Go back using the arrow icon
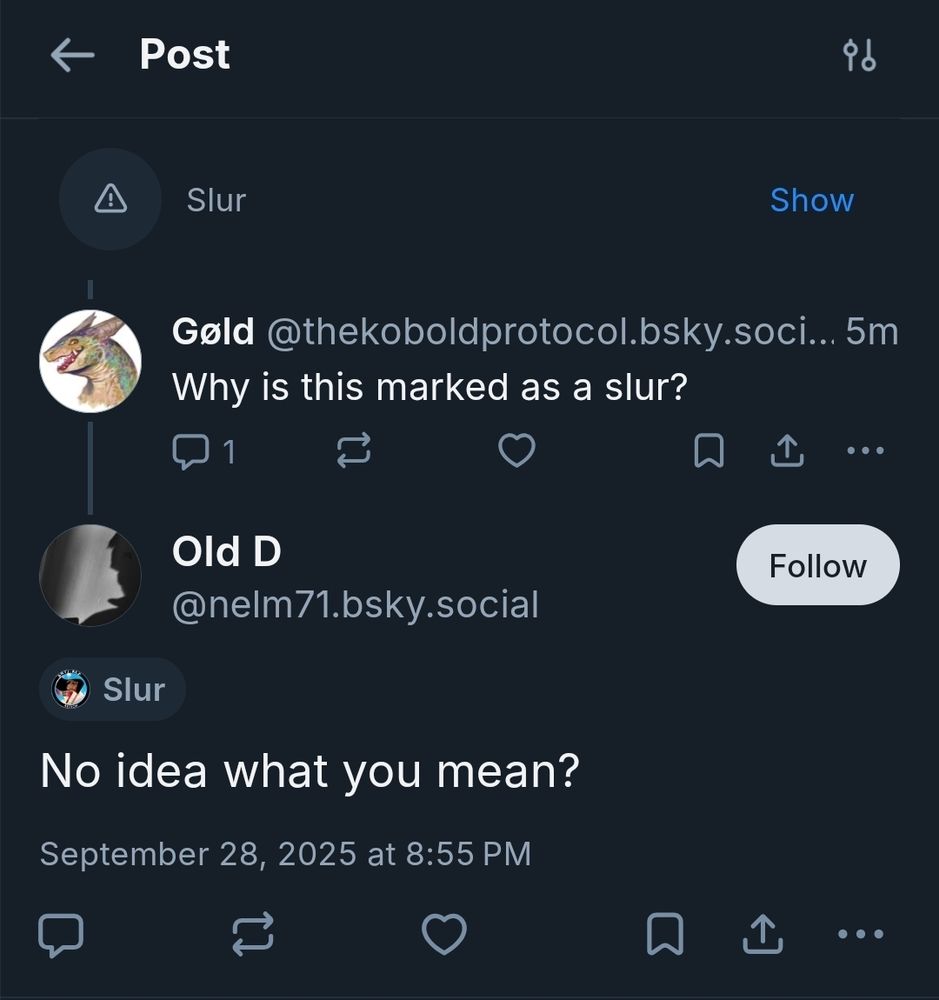Viewport: 939px width, 1000px height. pos(71,56)
